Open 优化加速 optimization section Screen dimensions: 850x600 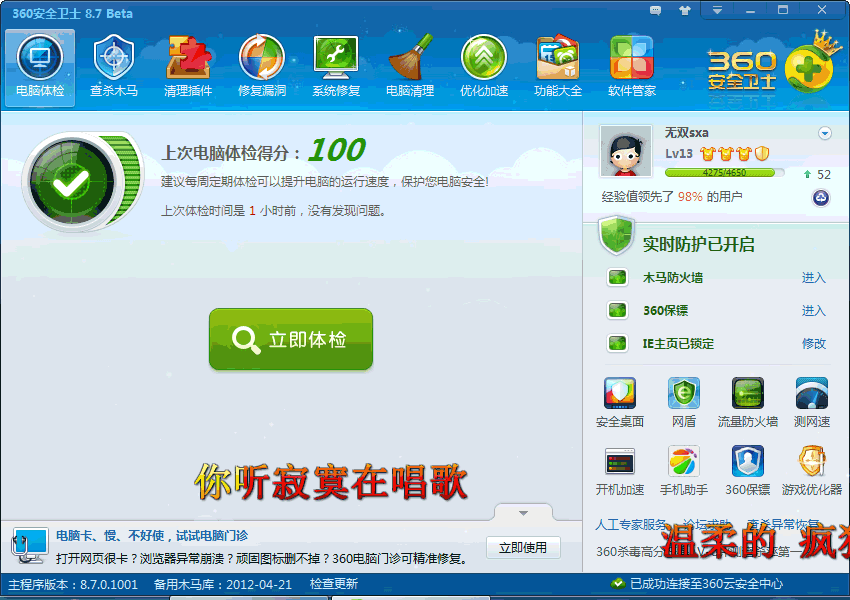[484, 67]
